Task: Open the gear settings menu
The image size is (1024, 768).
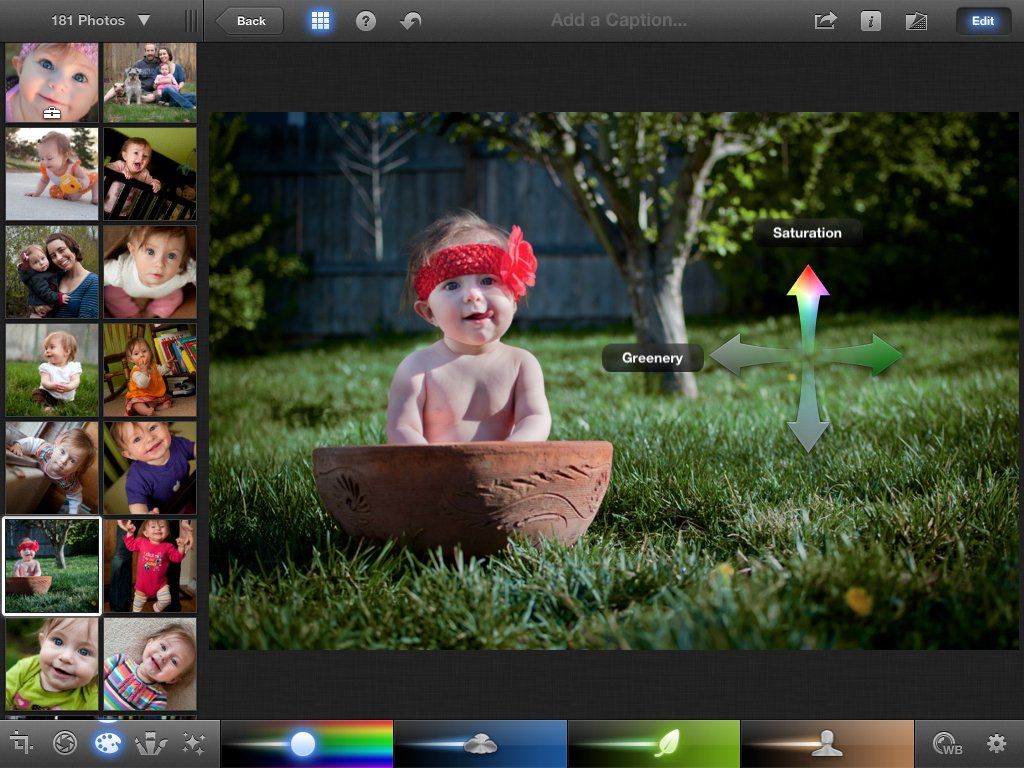Action: 996,743
